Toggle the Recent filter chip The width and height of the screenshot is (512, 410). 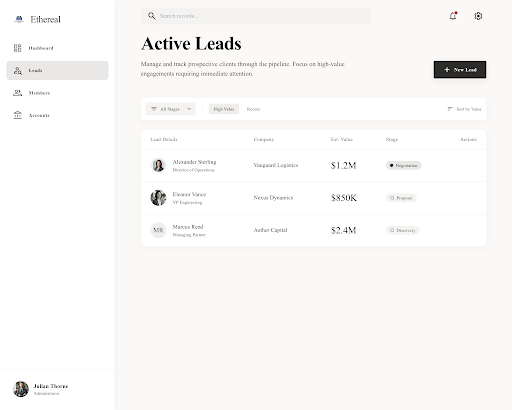click(253, 109)
